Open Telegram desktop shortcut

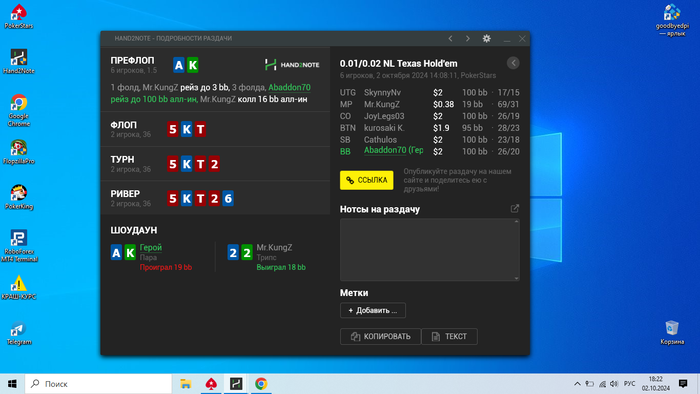(x=19, y=333)
